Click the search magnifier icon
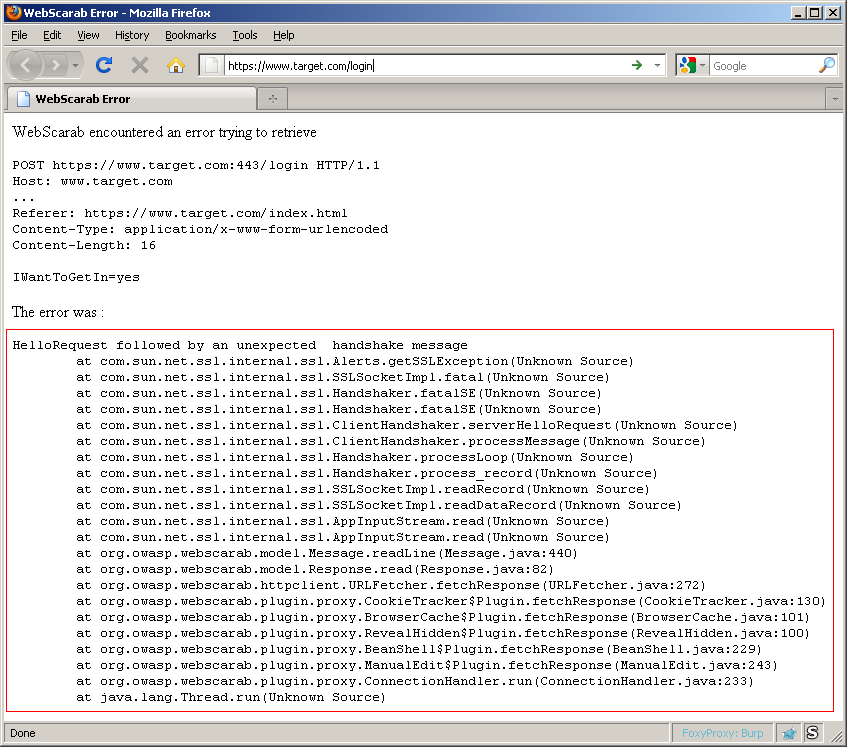The width and height of the screenshot is (847, 747). point(826,65)
